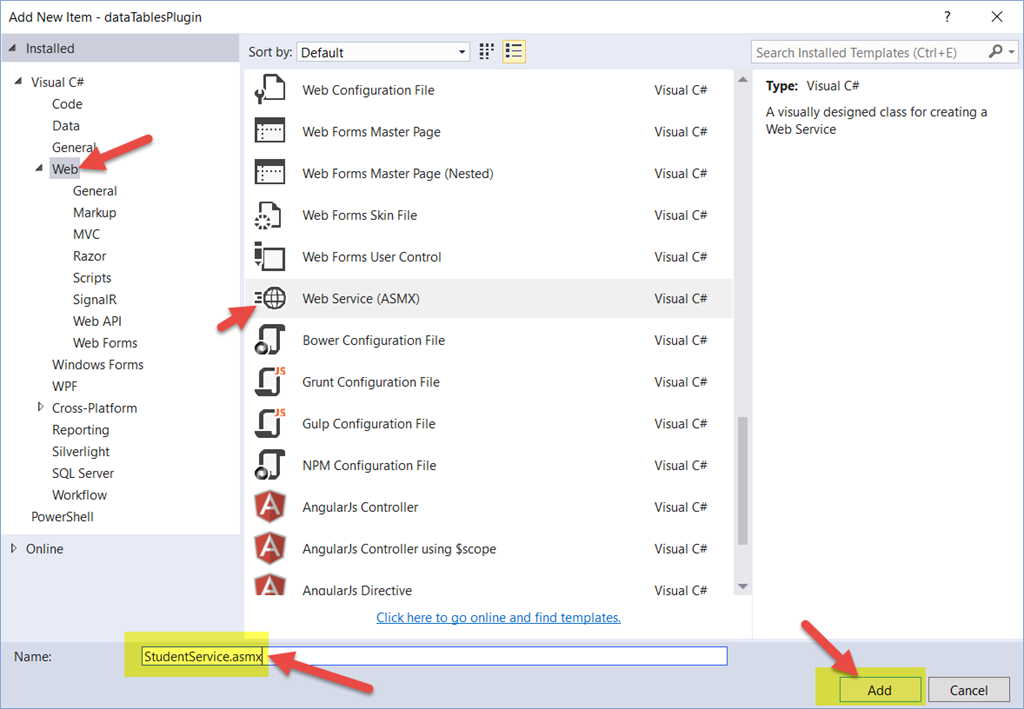Click the Gulp Configuration File icon

(x=270, y=424)
